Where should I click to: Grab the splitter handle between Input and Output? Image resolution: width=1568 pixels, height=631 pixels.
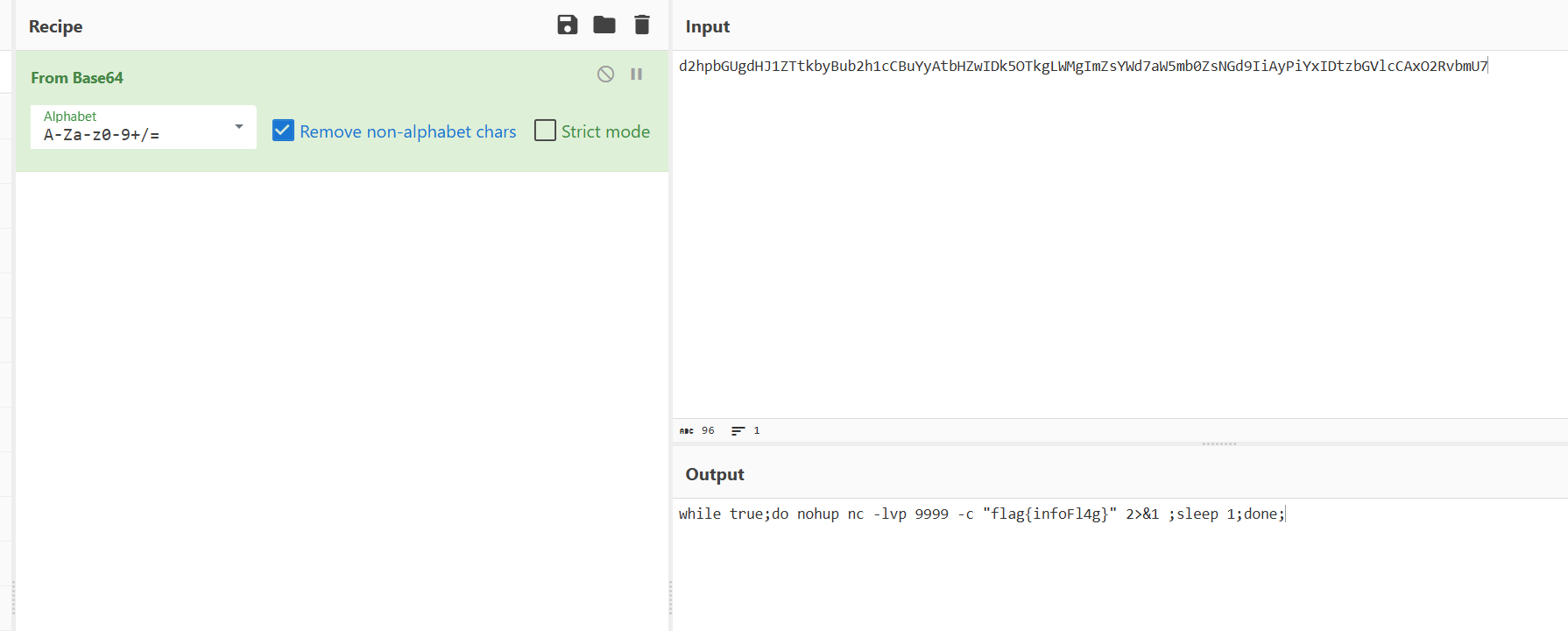pyautogui.click(x=1218, y=444)
